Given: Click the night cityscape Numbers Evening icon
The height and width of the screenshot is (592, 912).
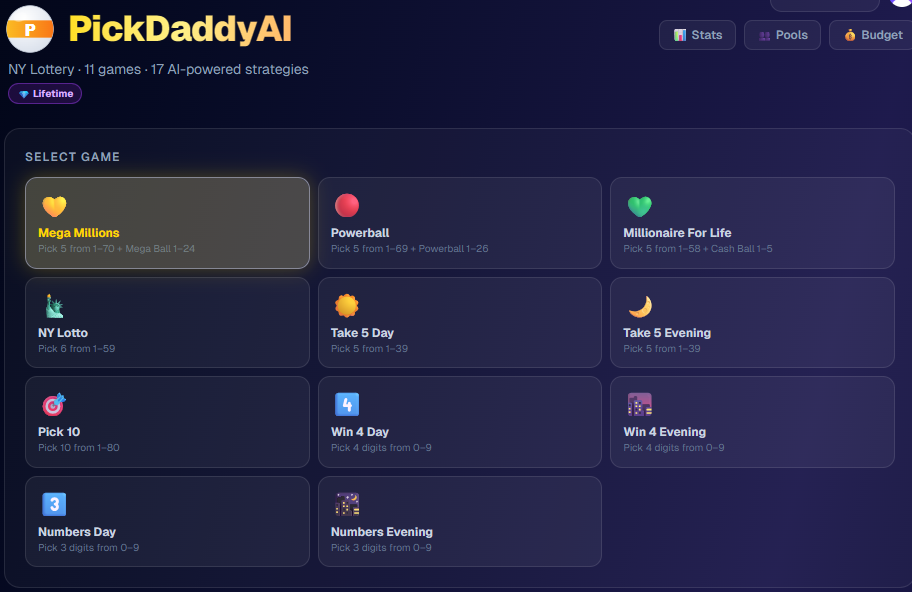Looking at the screenshot, I should 347,504.
